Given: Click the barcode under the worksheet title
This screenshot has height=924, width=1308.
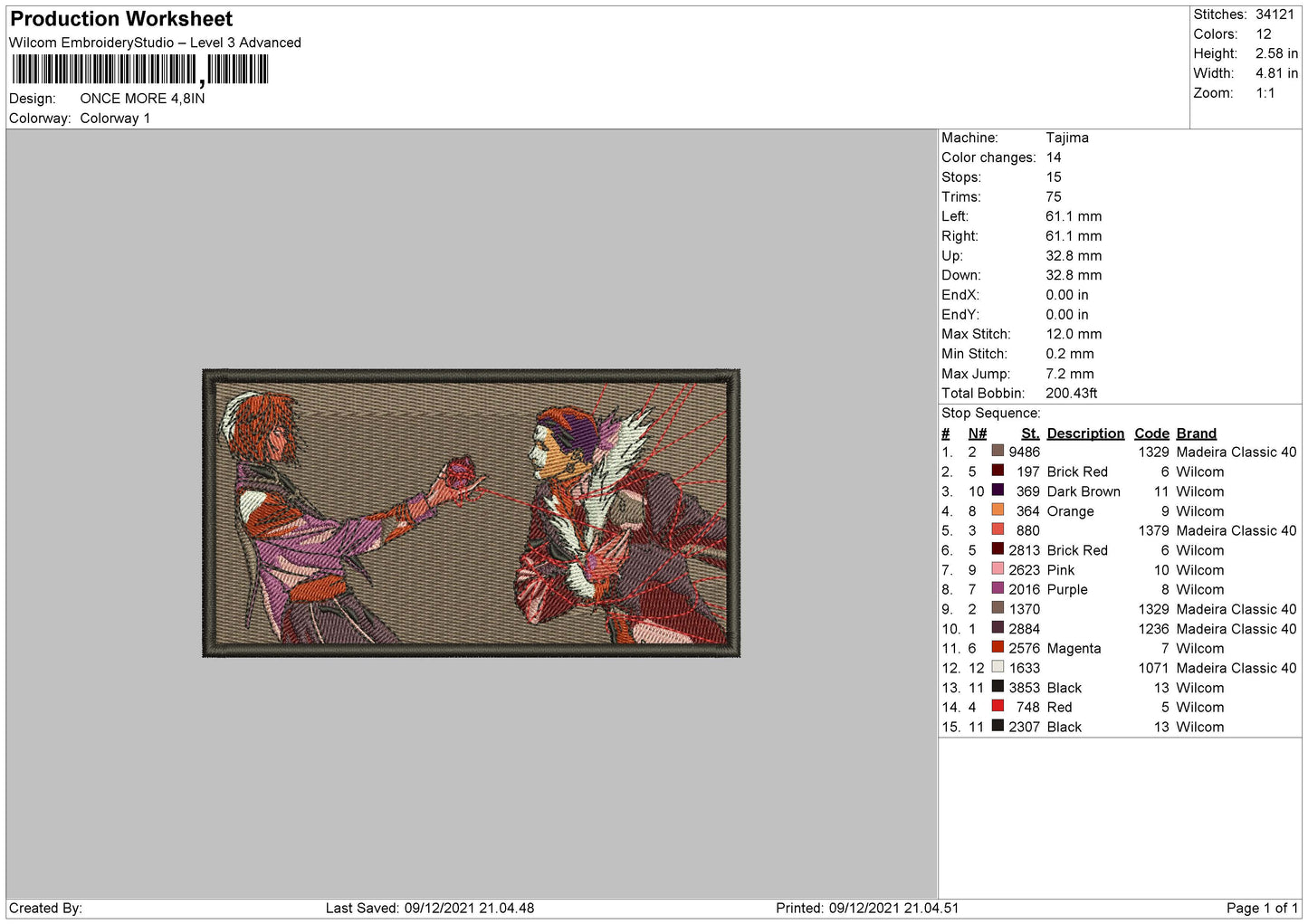Looking at the screenshot, I should [140, 70].
